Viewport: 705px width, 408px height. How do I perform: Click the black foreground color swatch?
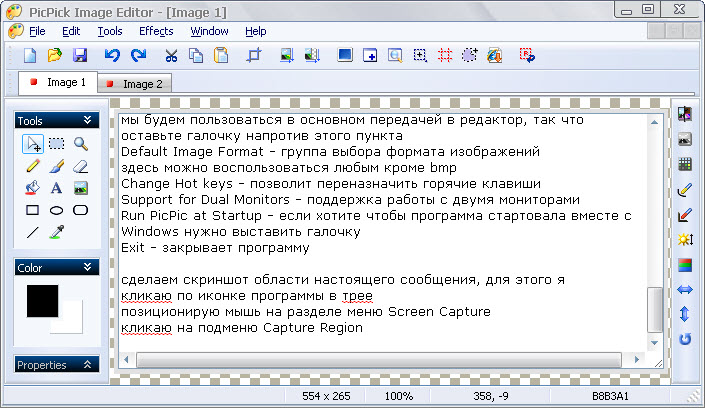(42, 301)
